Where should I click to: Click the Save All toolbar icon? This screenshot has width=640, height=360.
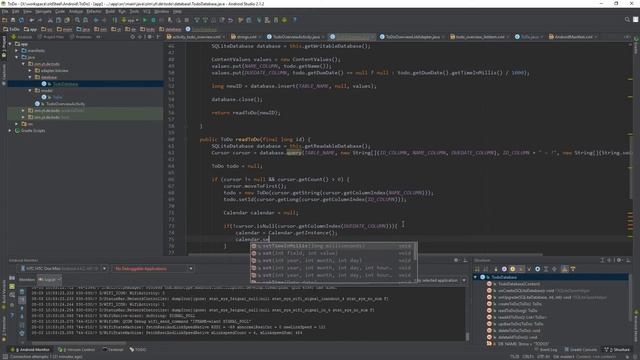pyautogui.click(x=13, y=20)
